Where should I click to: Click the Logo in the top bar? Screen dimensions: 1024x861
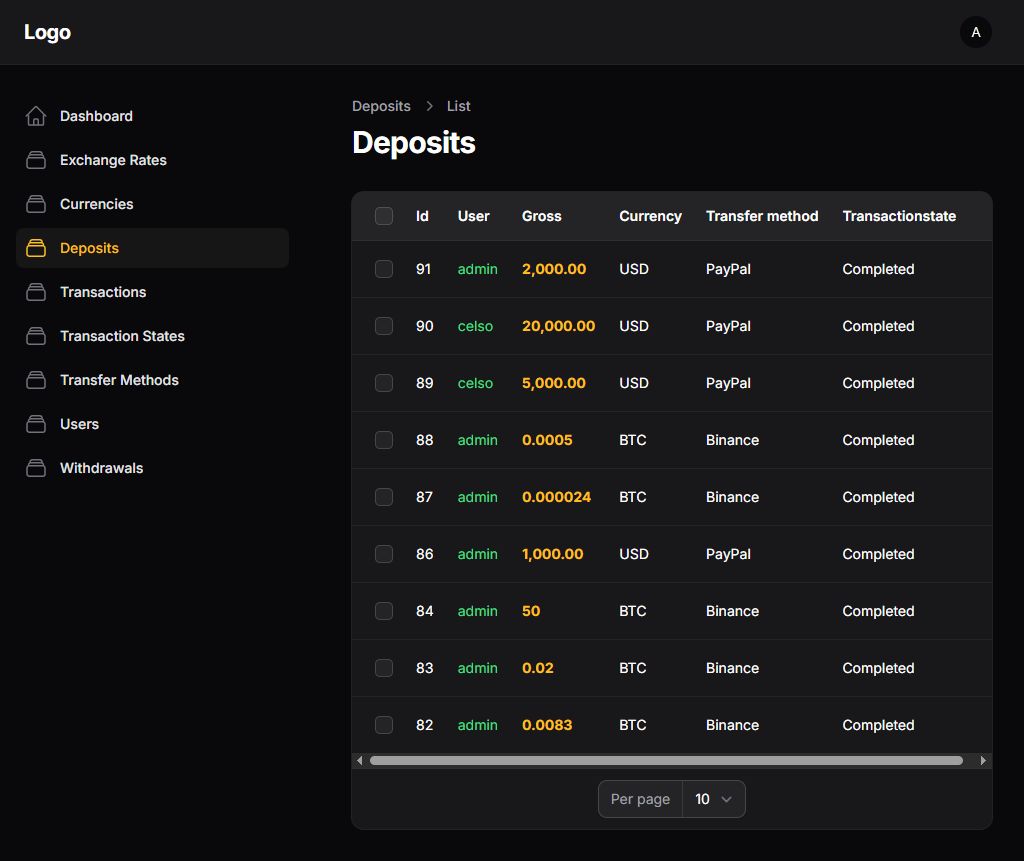click(x=47, y=32)
